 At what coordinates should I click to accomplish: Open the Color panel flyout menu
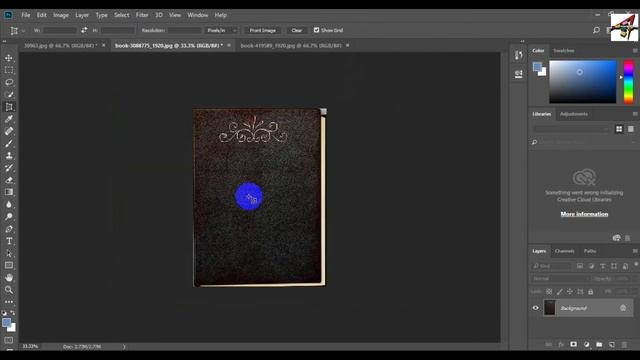(x=635, y=51)
